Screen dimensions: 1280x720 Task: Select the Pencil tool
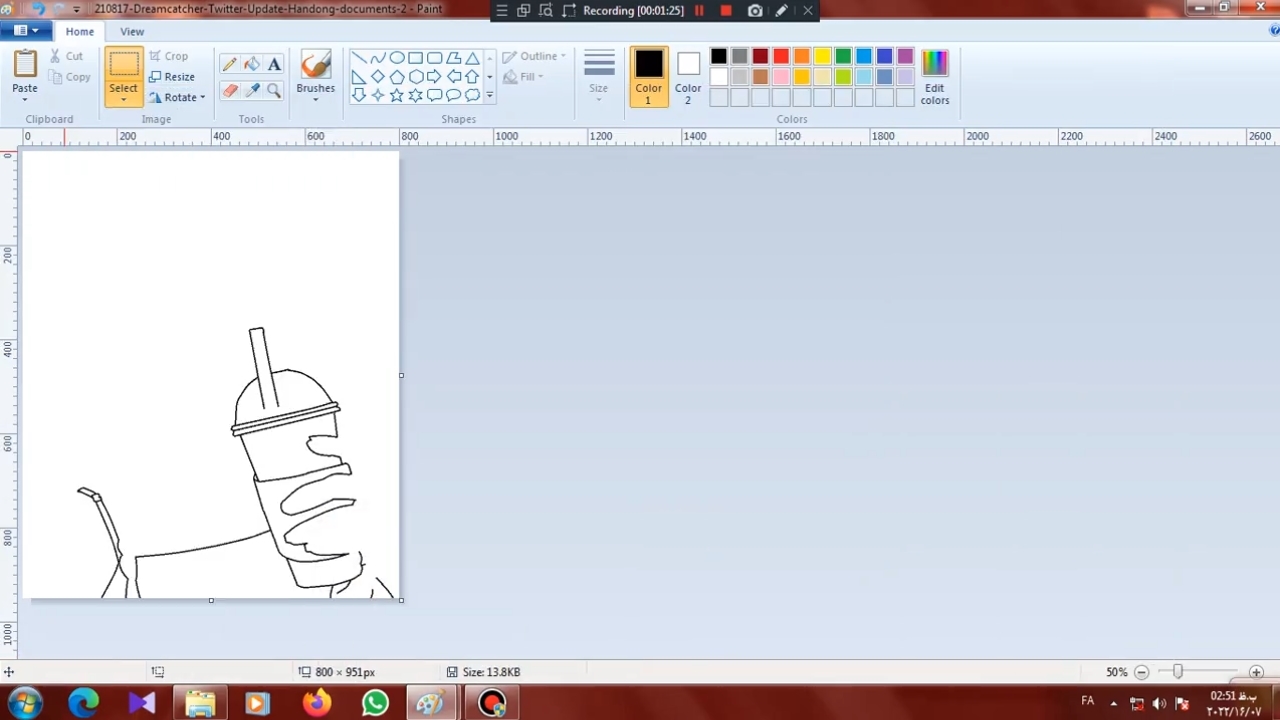click(230, 64)
